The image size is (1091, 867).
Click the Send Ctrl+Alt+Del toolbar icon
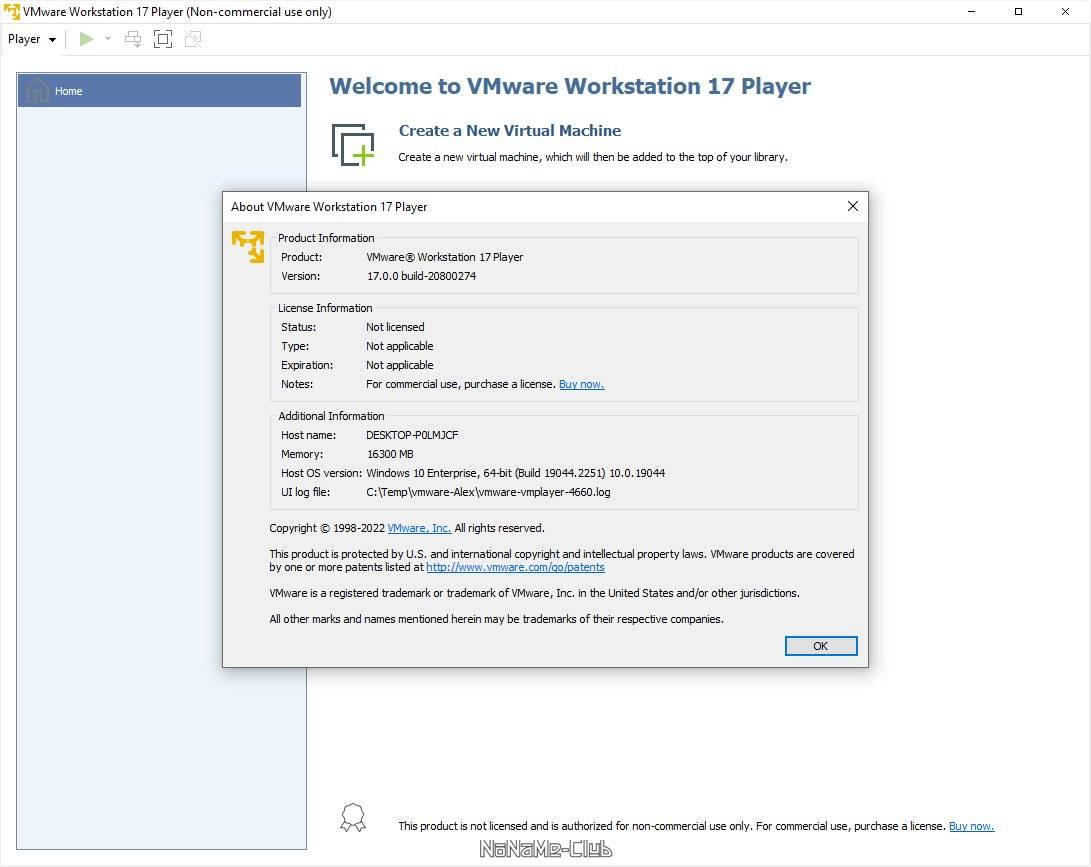133,39
